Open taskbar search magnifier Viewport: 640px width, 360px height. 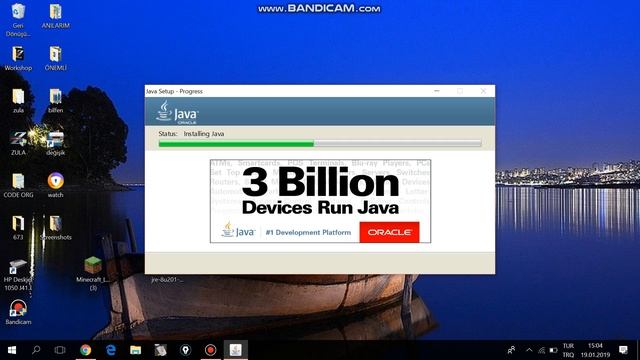(36, 350)
